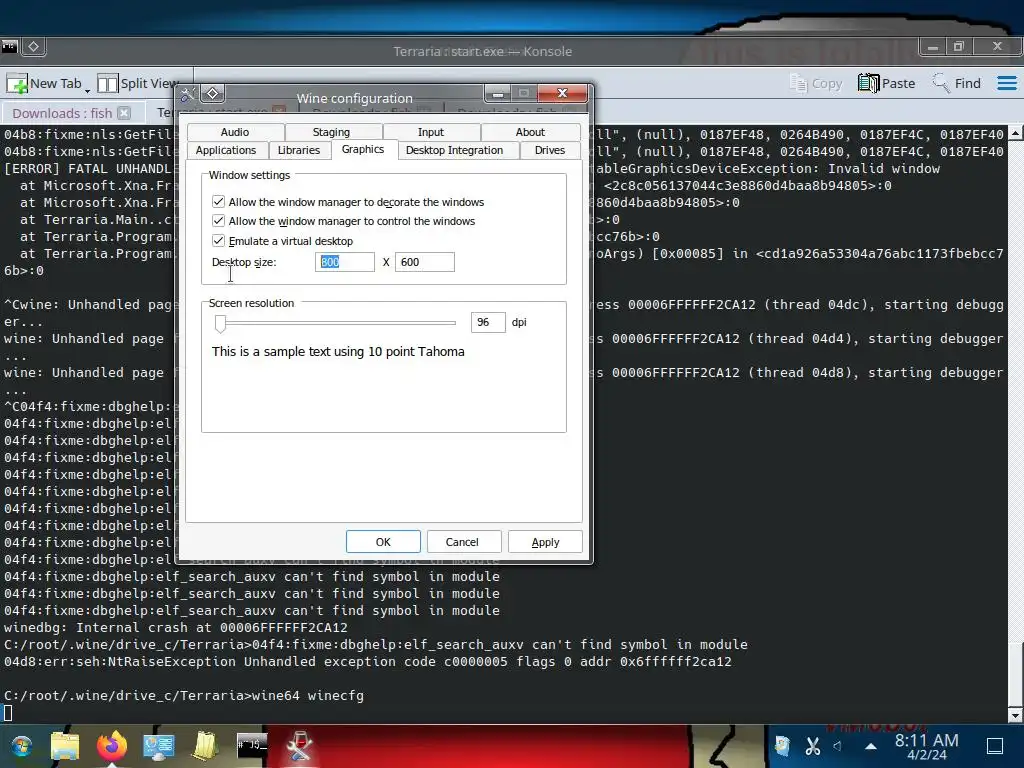Open a New Tab in Konsole
Viewport: 1024px width, 768px height.
click(44, 84)
